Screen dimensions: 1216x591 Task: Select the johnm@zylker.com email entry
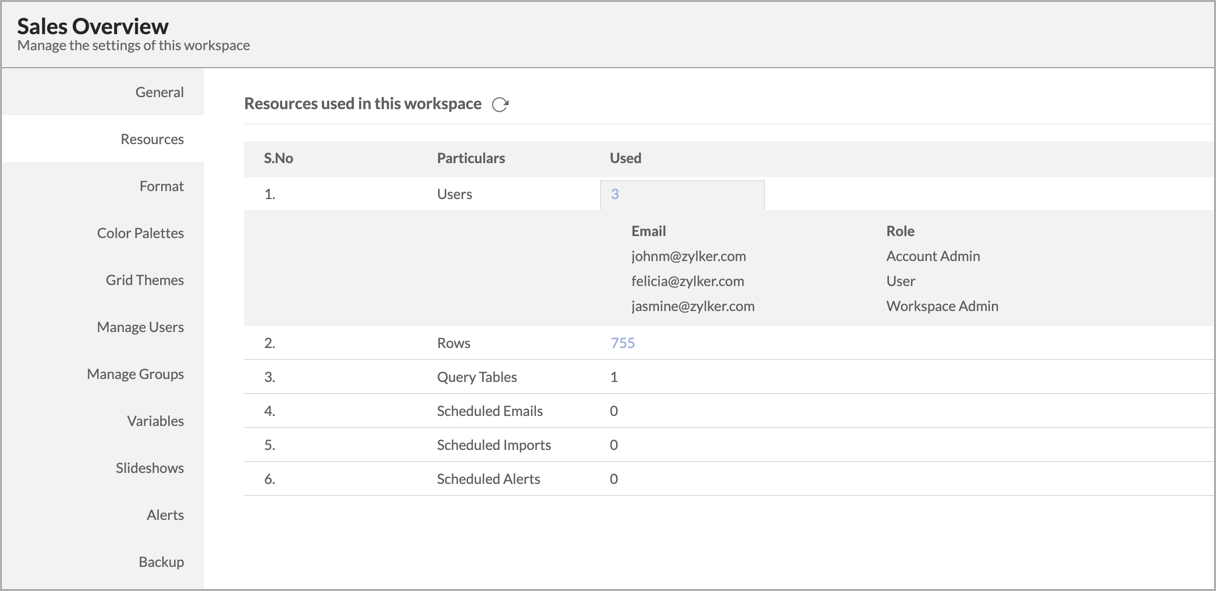tap(688, 256)
